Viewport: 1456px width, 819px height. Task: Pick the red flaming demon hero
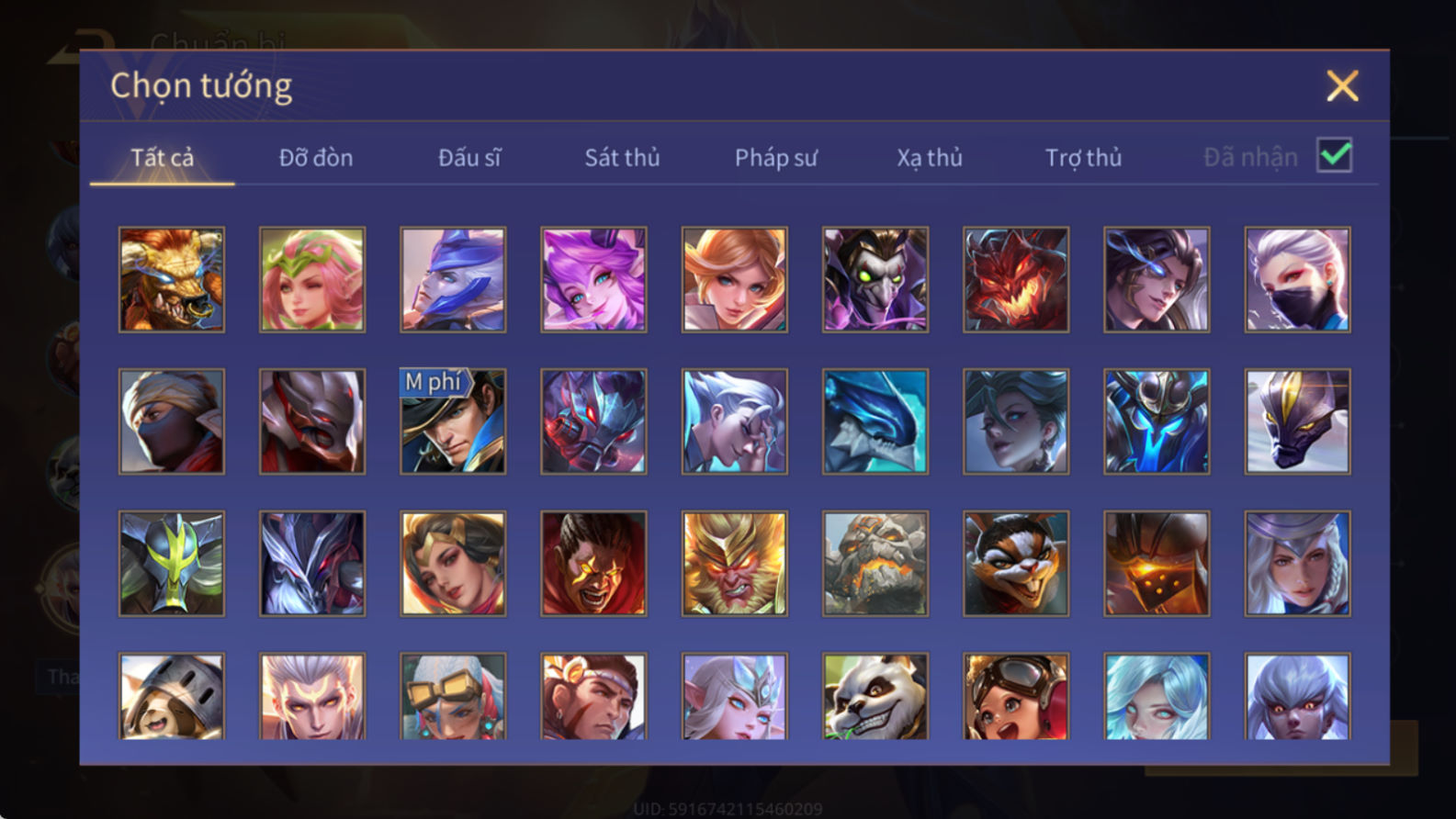coord(1016,279)
